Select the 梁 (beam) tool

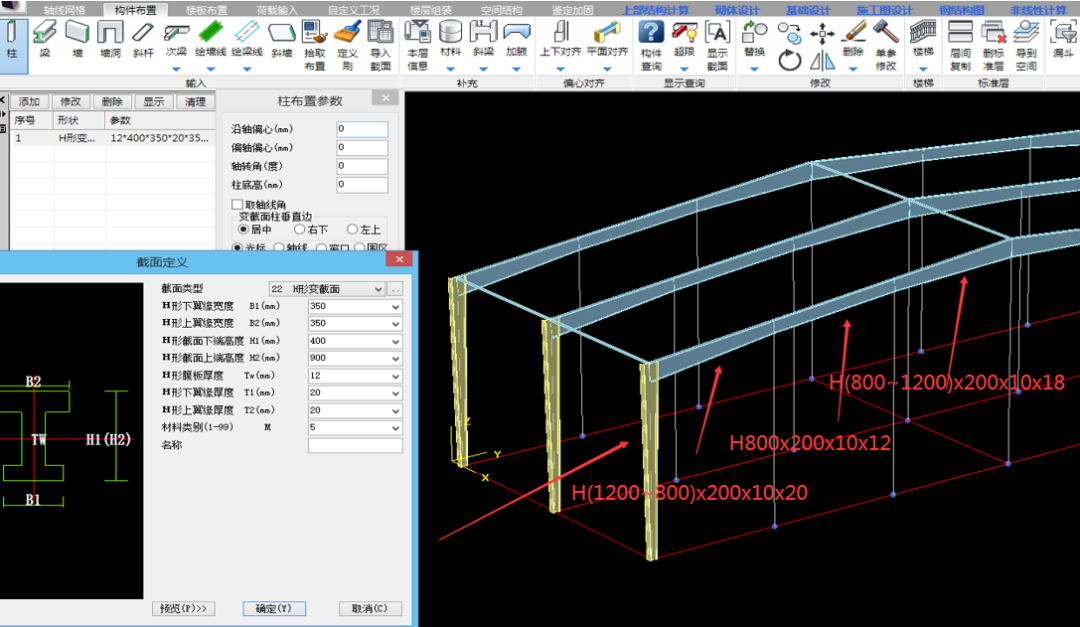(45, 39)
